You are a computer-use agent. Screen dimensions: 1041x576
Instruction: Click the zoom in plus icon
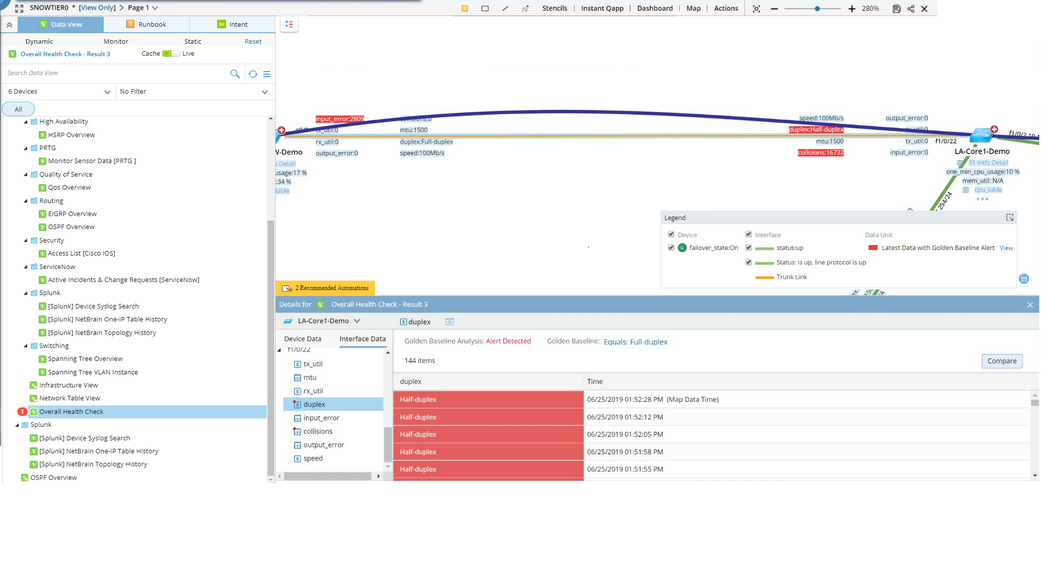(x=852, y=8)
